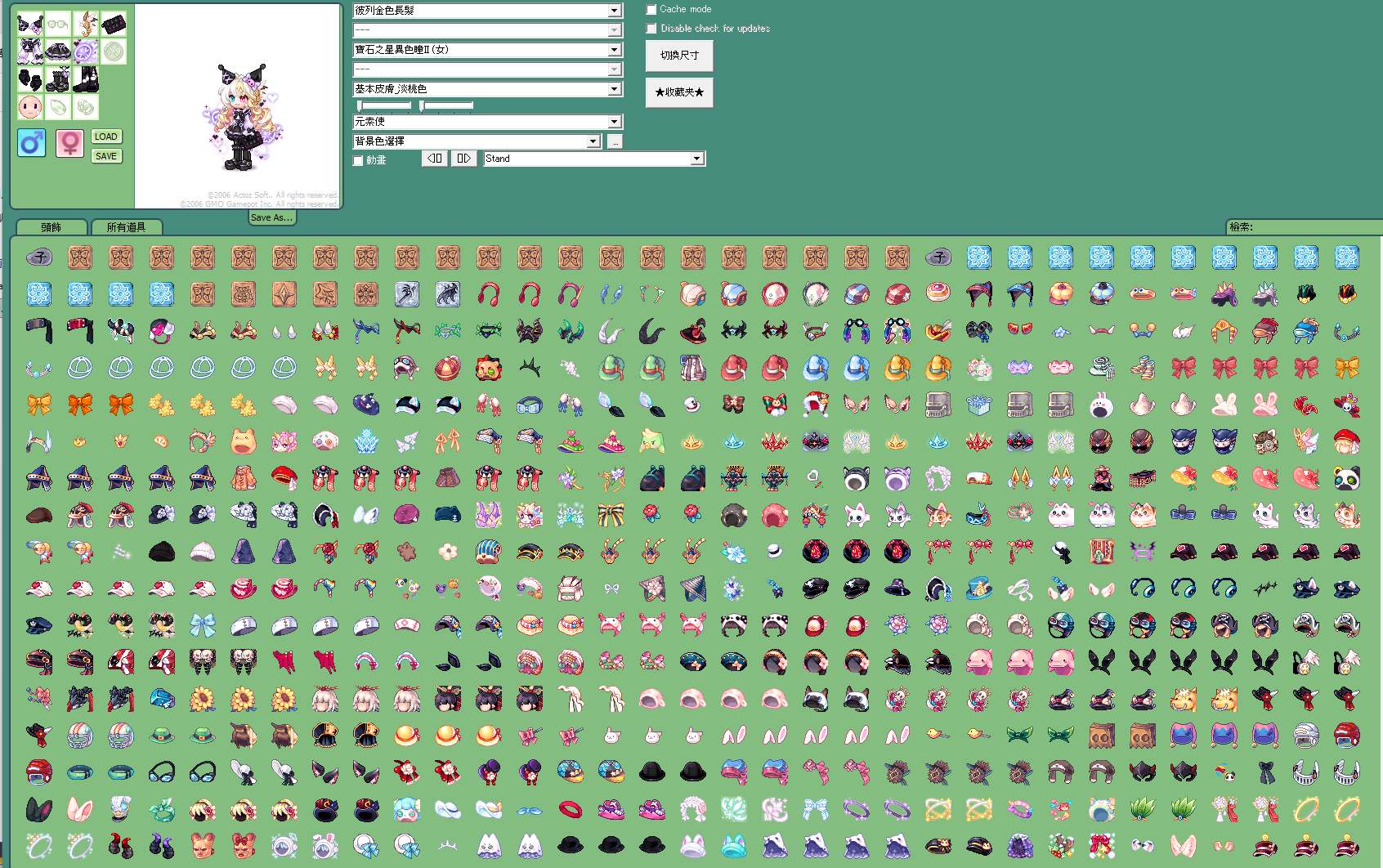
Task: Pick the silver sword tile item
Action: pyautogui.click(x=406, y=294)
